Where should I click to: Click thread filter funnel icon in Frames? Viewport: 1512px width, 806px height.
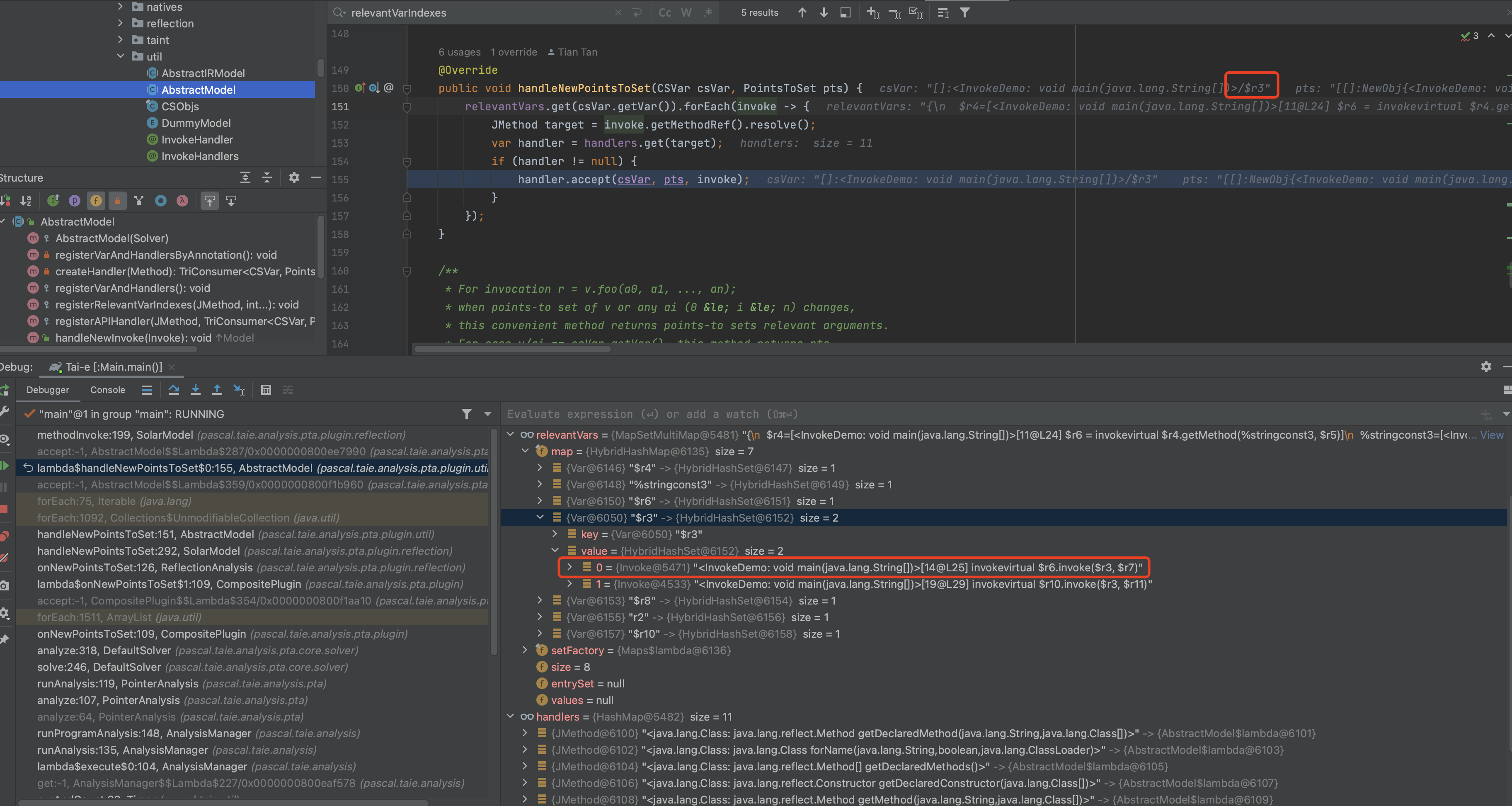[x=466, y=414]
